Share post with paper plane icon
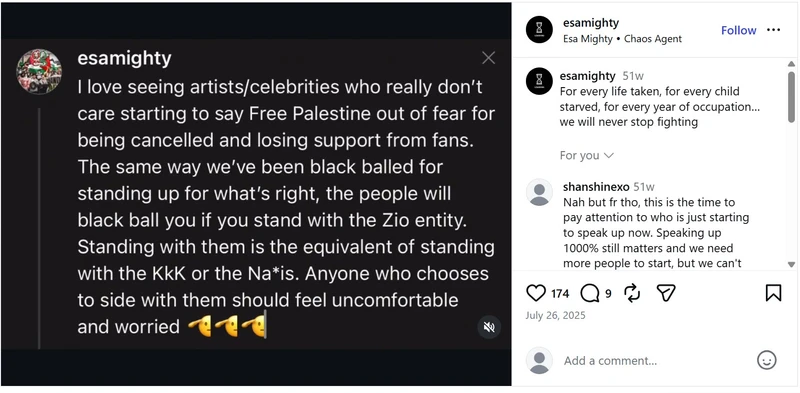 [x=666, y=293]
